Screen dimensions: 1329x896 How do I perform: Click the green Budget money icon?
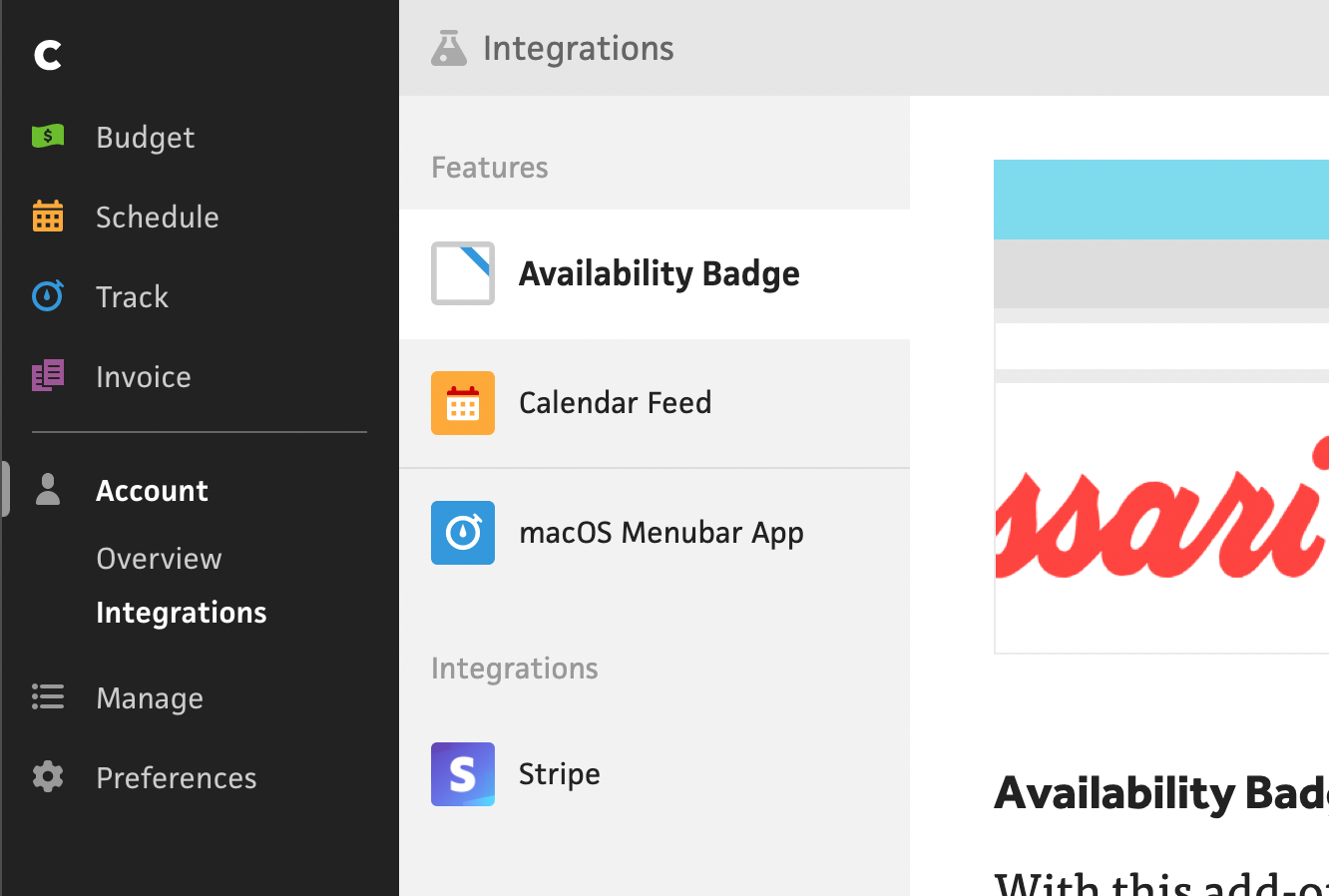click(48, 136)
